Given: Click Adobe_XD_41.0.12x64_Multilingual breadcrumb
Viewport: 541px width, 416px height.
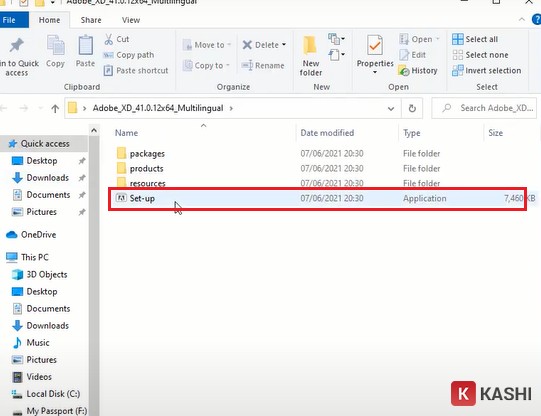Looking at the screenshot, I should coord(158,108).
